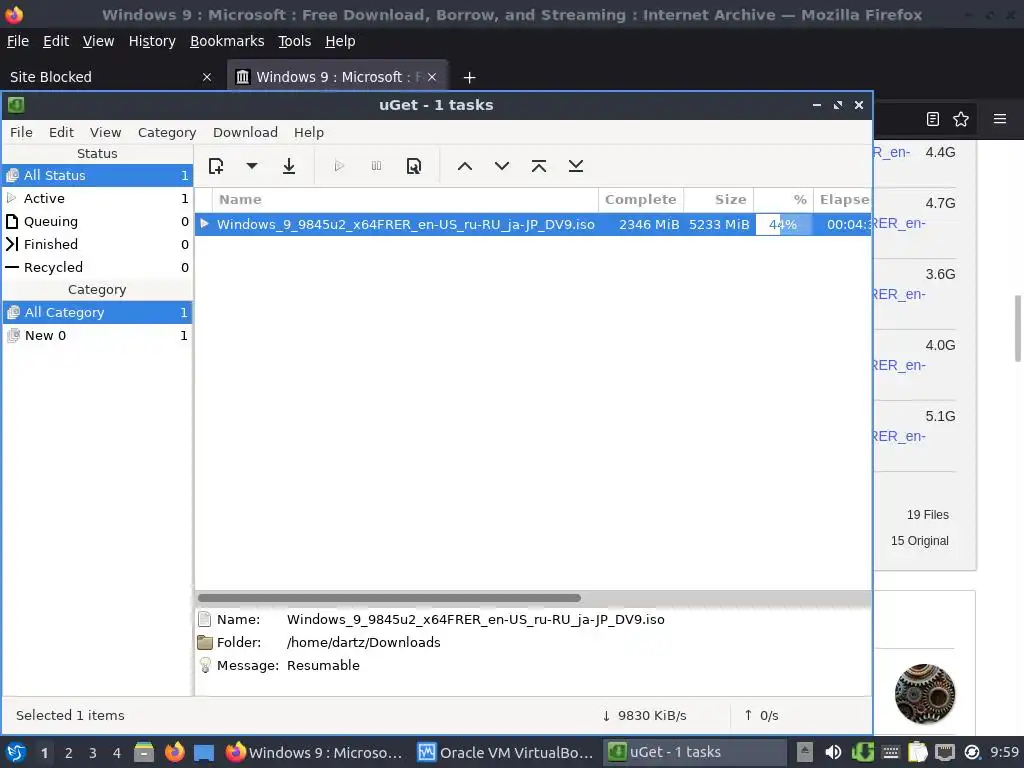1024x768 pixels.
Task: Open Firefox Bookmarks menu
Action: pos(227,41)
